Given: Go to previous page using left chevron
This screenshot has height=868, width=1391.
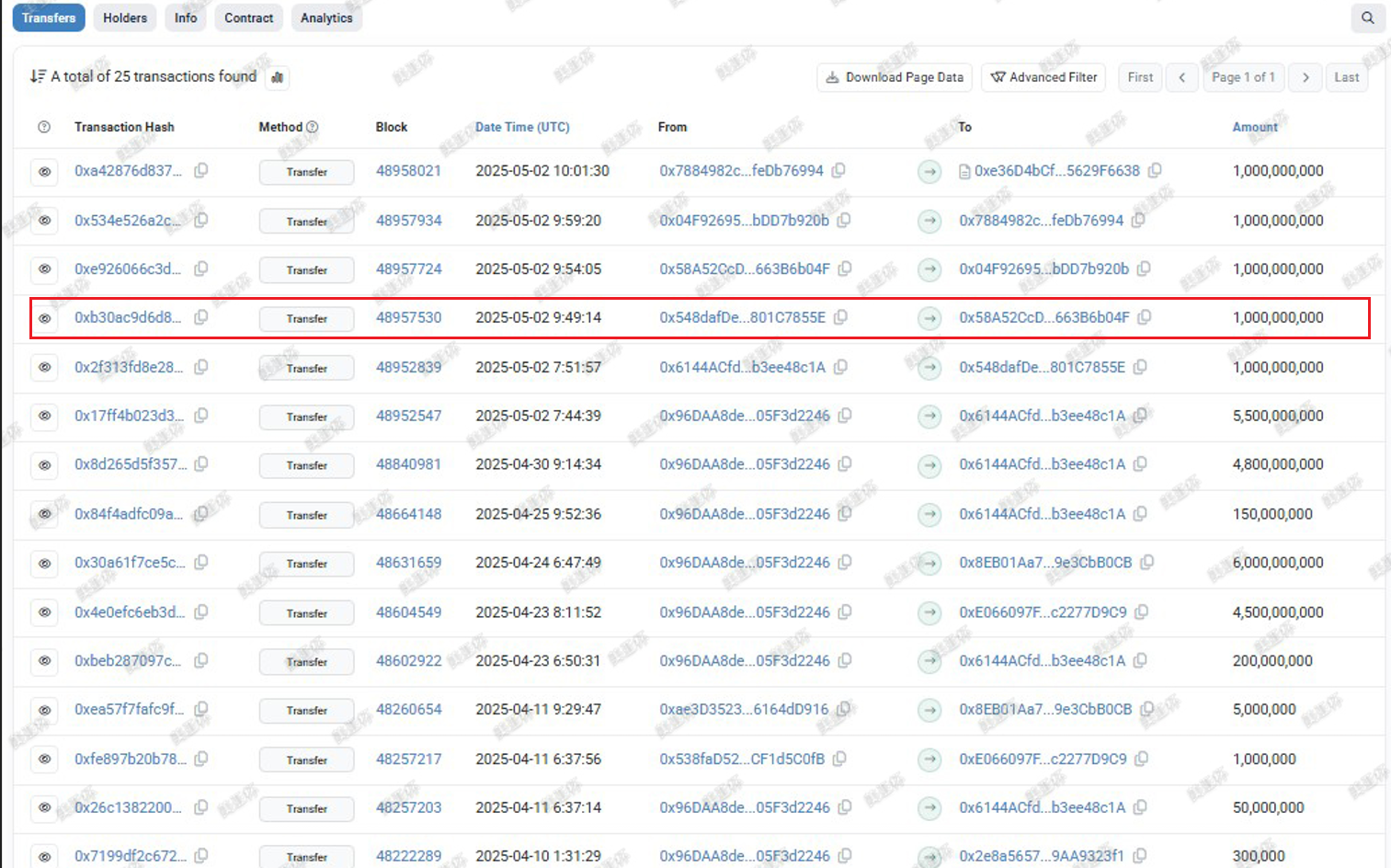Looking at the screenshot, I should 1181,77.
